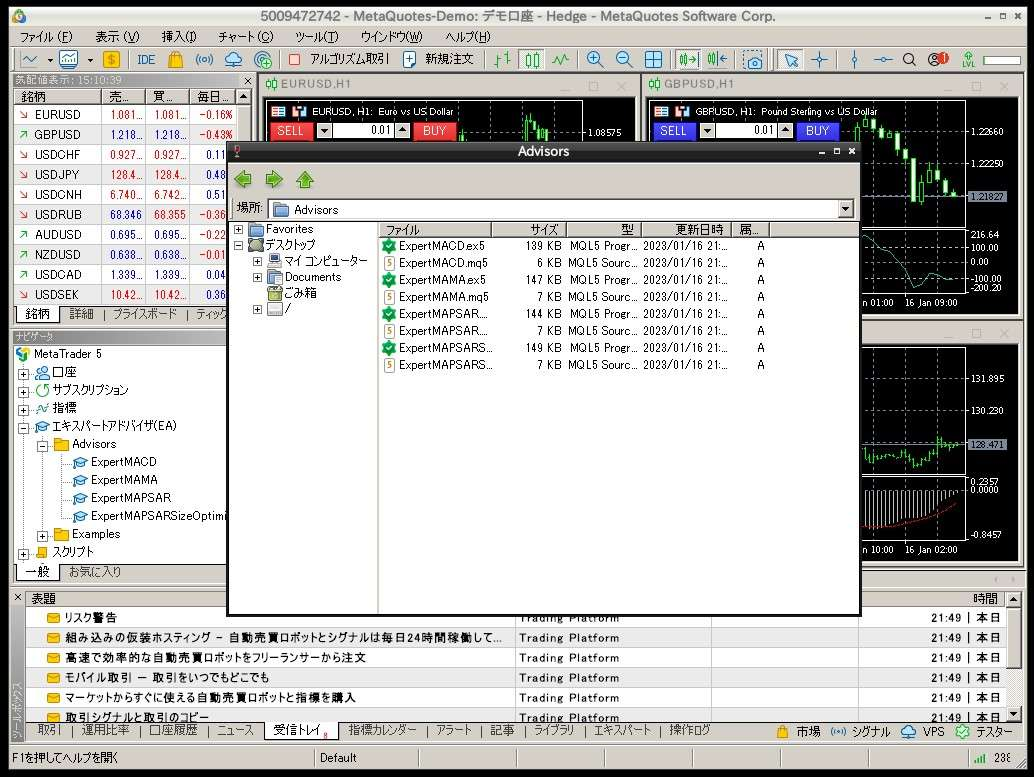Add a vertical line to the chart
The image size is (1034, 777).
(x=854, y=59)
